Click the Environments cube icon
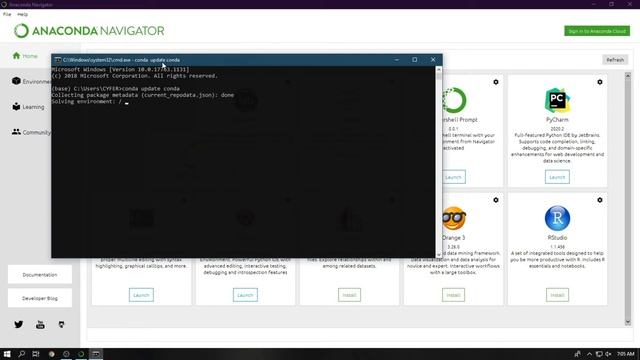Image resolution: width=640 pixels, height=360 pixels. 16,81
